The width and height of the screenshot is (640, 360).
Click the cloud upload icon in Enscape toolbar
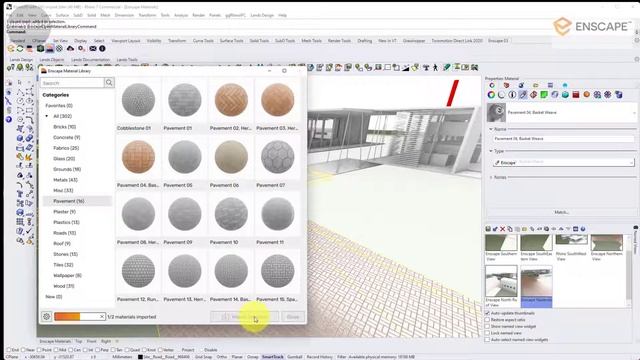tap(70, 49)
